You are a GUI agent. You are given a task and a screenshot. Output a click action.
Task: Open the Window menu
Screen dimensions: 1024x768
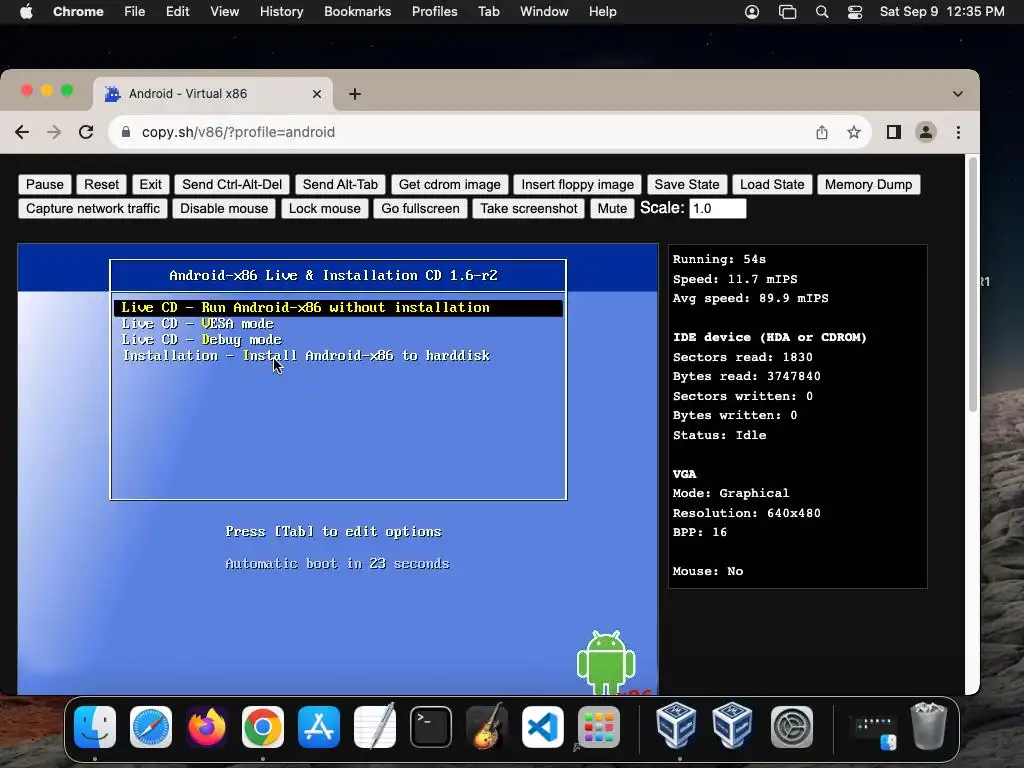[544, 12]
